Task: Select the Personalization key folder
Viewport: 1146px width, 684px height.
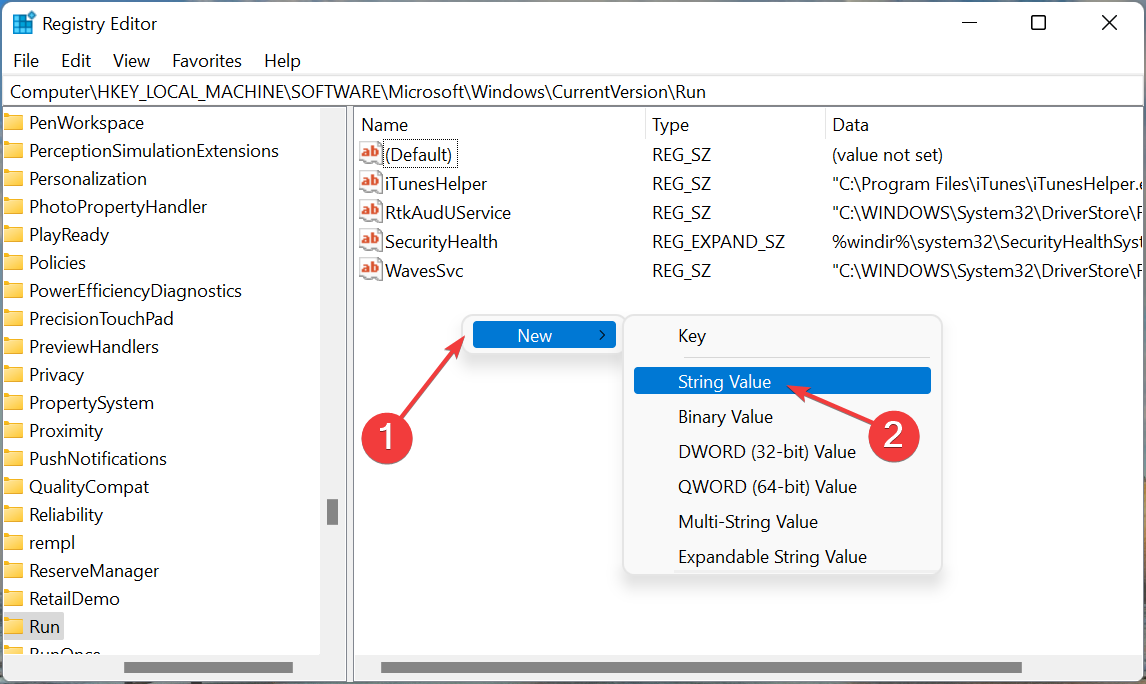Action: (88, 179)
